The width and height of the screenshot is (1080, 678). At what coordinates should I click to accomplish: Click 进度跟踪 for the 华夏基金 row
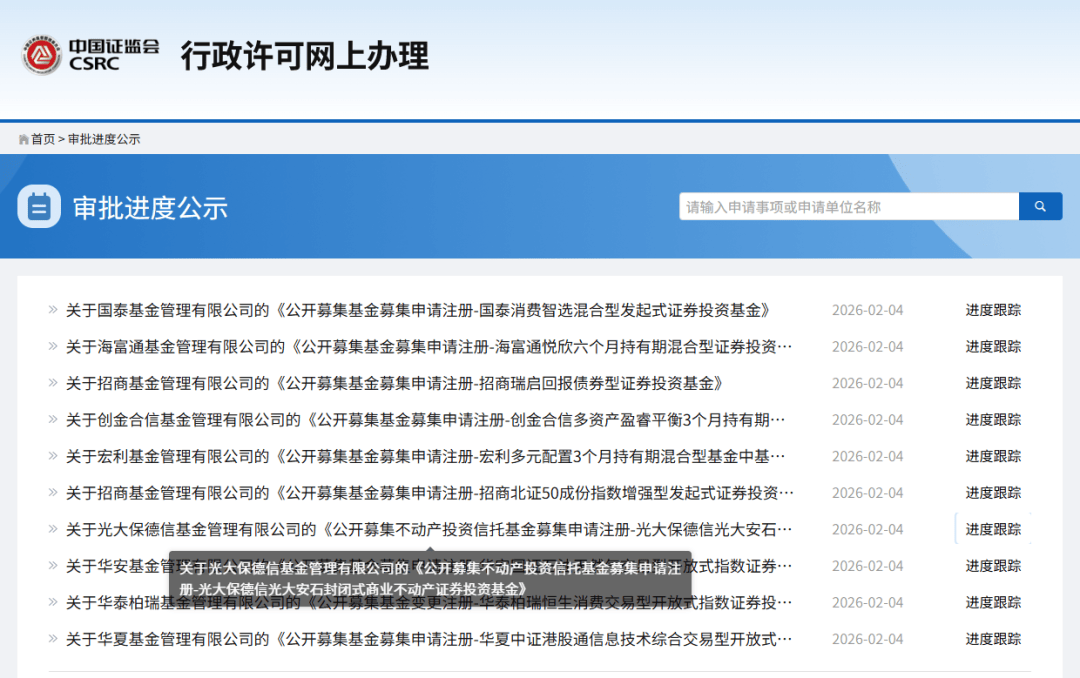click(992, 639)
